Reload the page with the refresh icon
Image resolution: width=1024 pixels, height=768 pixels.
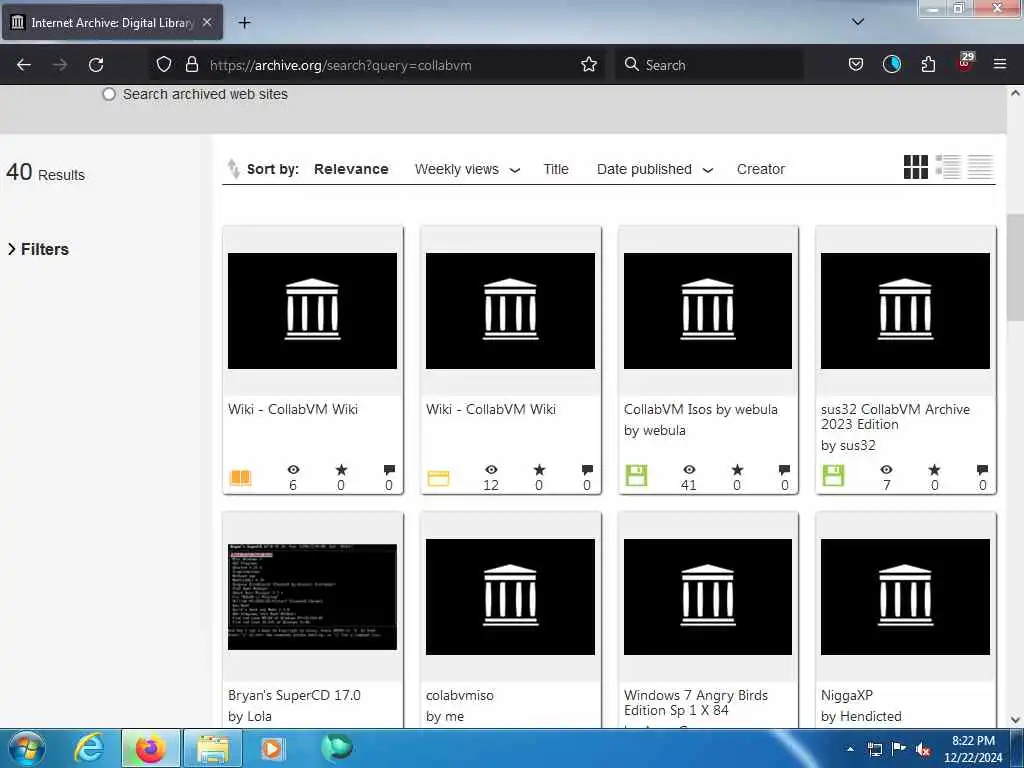click(x=96, y=65)
